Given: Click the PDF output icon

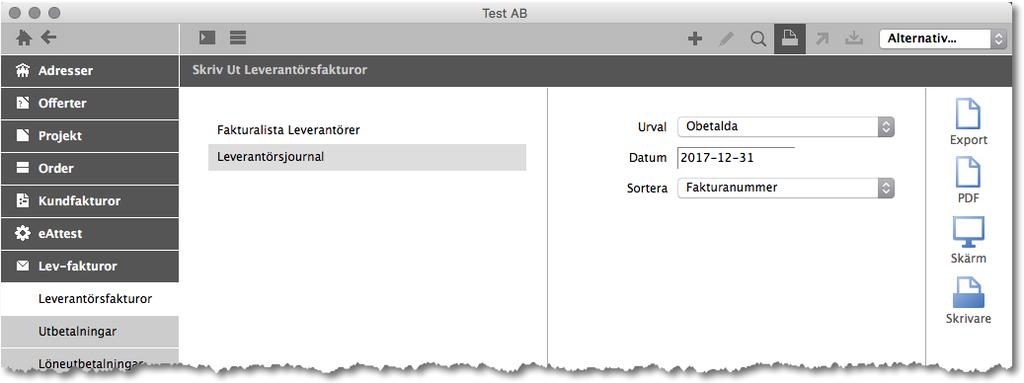Looking at the screenshot, I should 968,172.
